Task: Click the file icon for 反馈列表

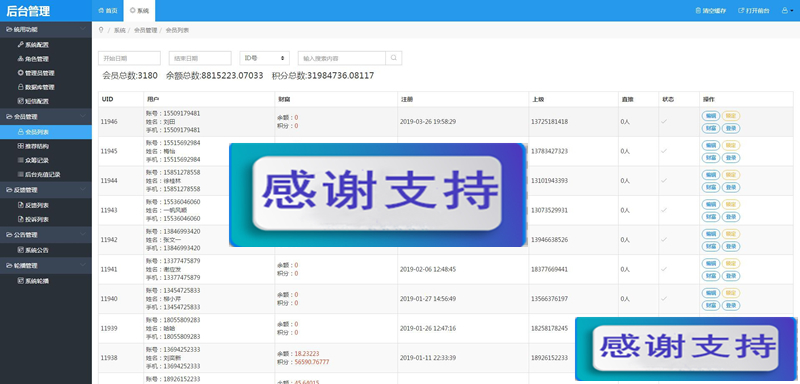Action: pyautogui.click(x=20, y=205)
